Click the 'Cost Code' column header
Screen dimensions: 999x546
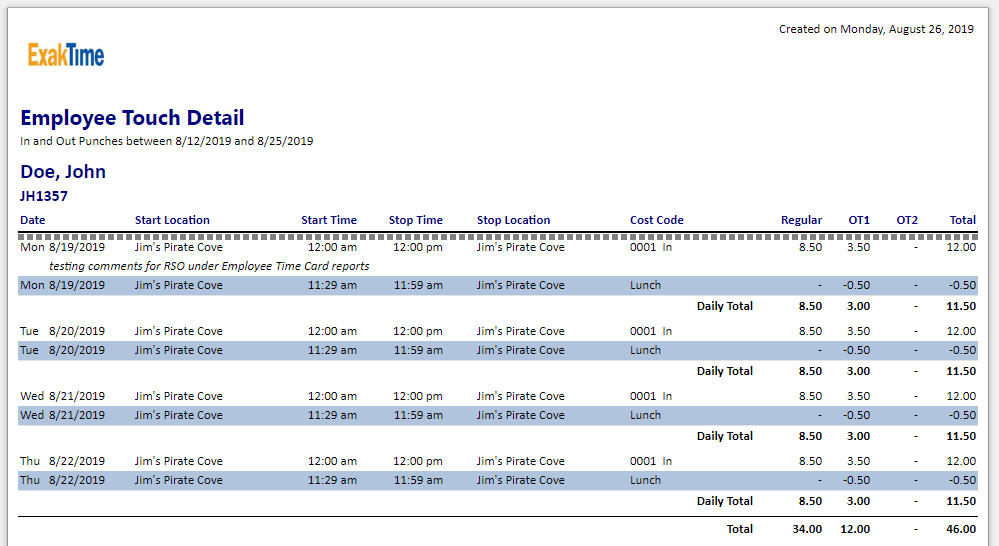click(657, 220)
